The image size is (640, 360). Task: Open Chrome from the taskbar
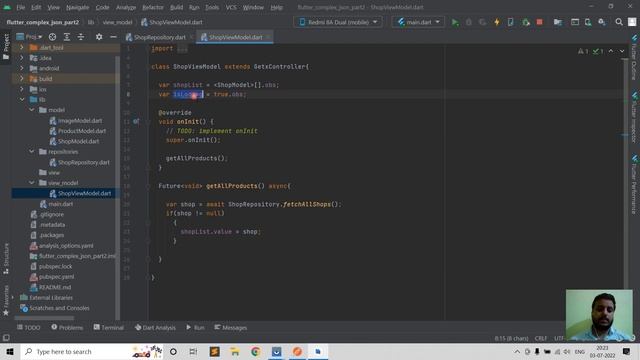[256, 351]
